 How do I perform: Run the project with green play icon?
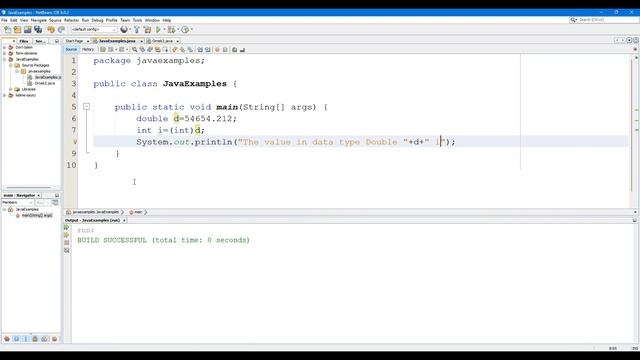159,29
